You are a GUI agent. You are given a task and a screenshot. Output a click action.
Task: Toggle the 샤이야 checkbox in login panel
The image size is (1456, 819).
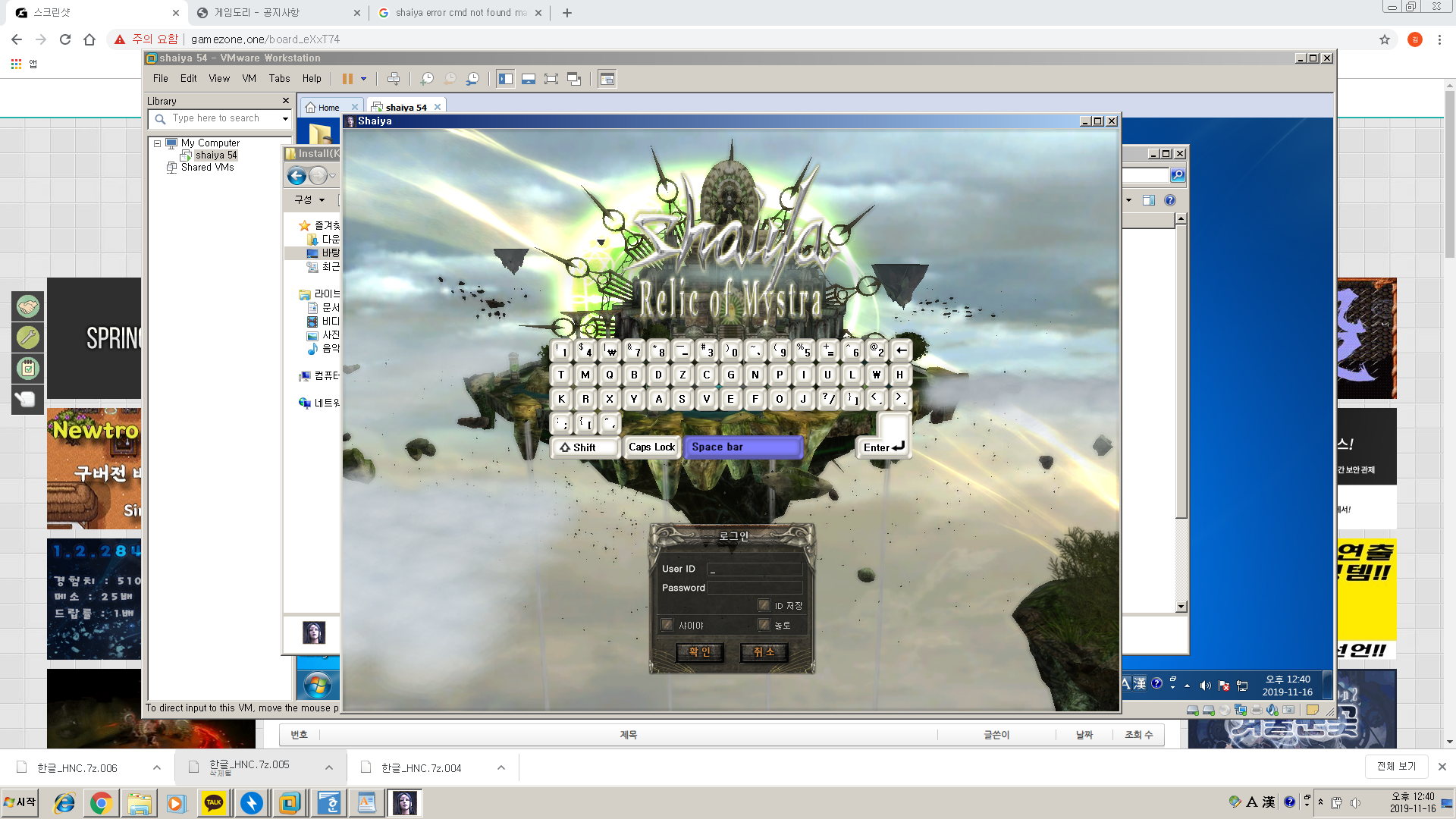point(667,625)
